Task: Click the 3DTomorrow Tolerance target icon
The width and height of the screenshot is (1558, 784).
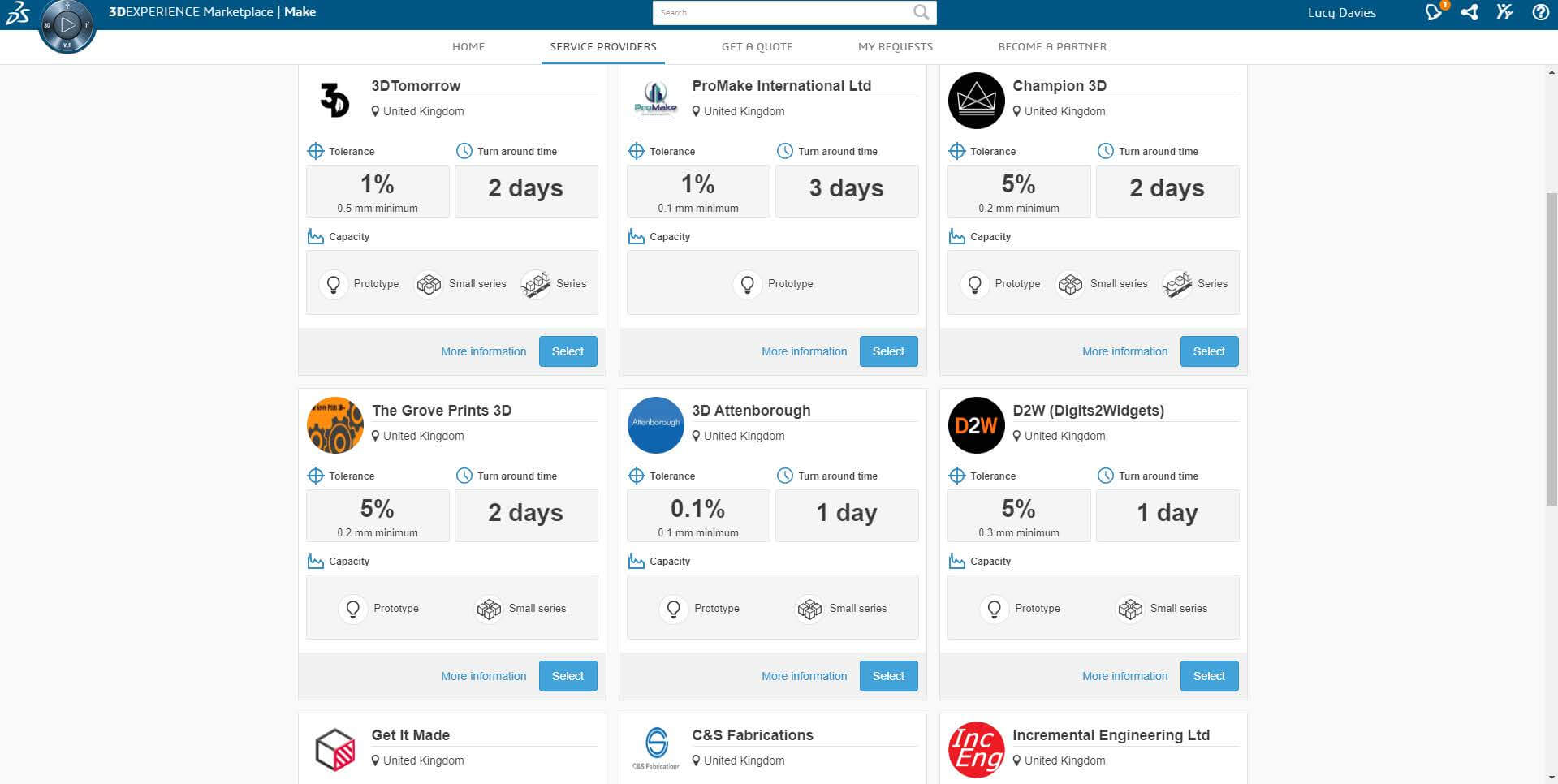Action: tap(316, 151)
